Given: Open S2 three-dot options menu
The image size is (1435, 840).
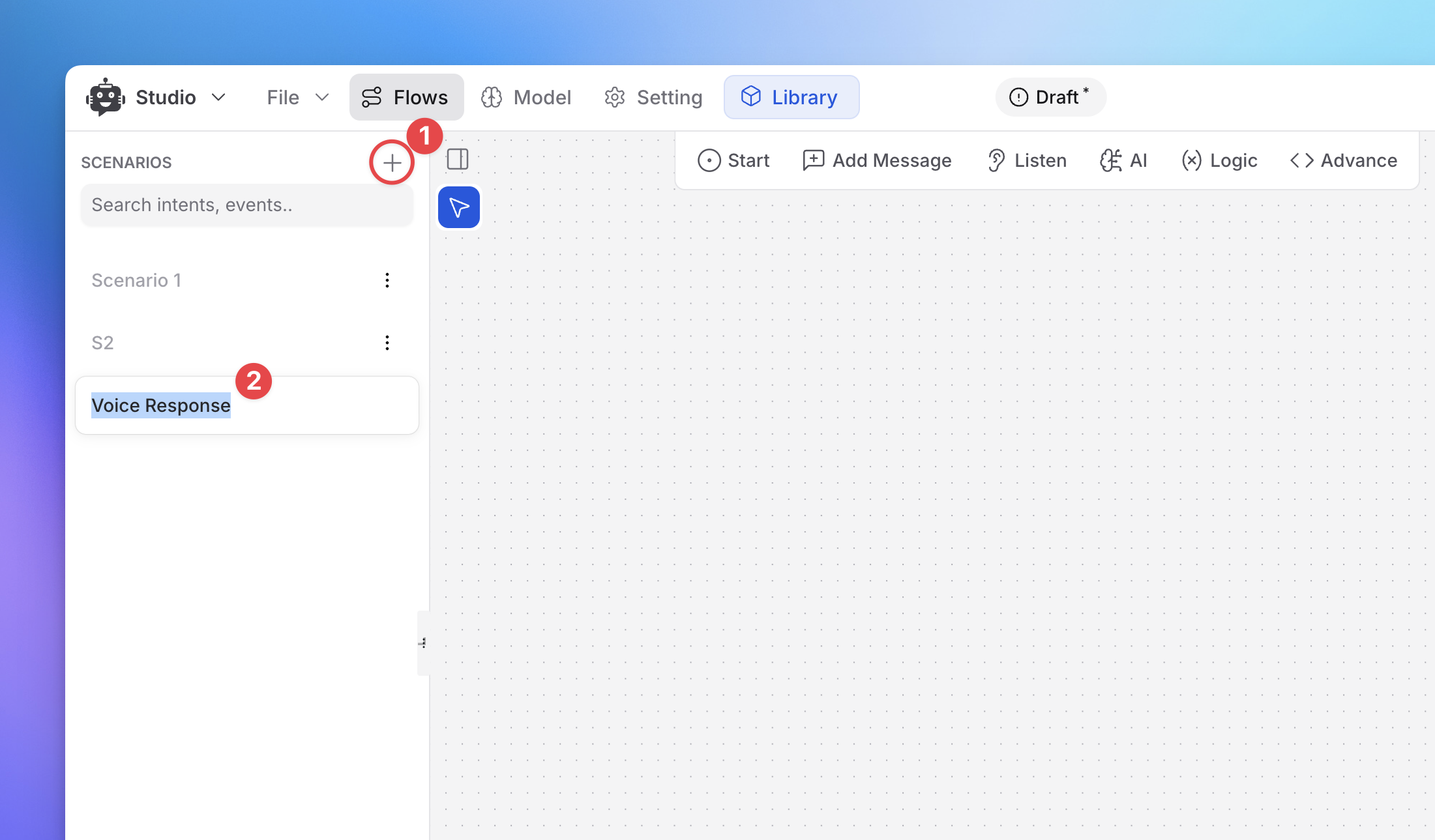Looking at the screenshot, I should [387, 343].
